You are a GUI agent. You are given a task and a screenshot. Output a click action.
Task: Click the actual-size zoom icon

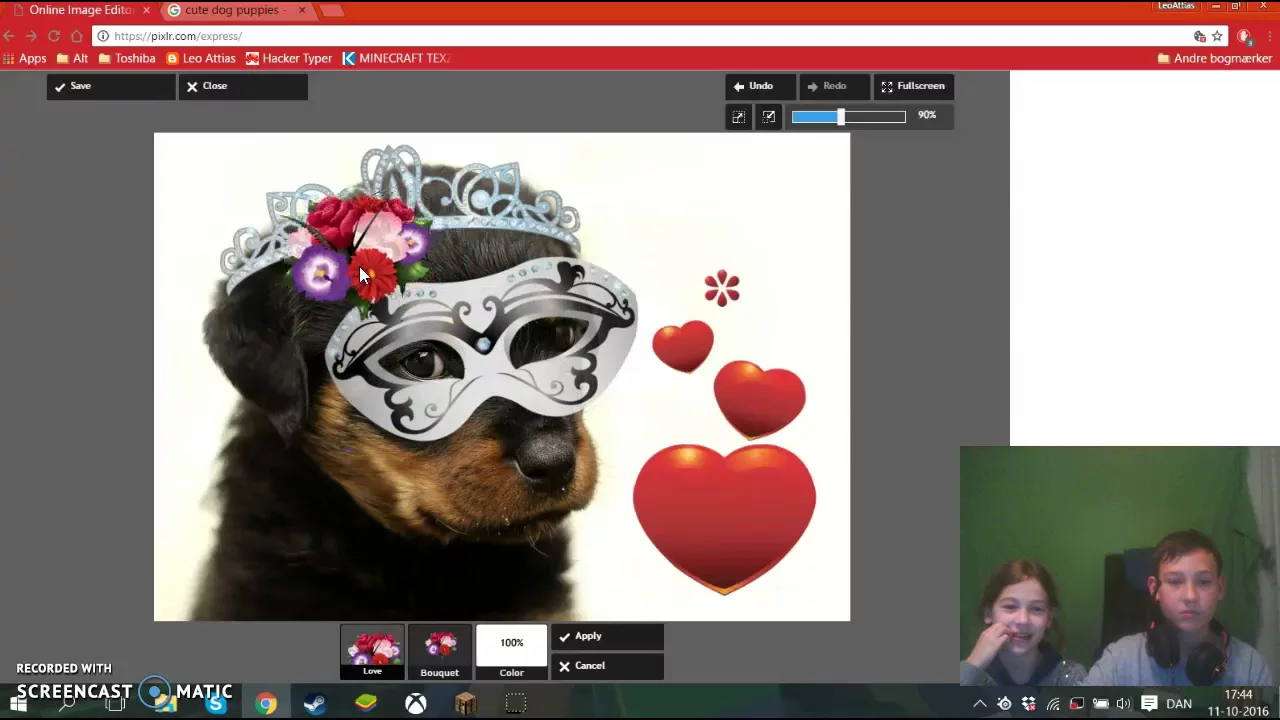768,117
